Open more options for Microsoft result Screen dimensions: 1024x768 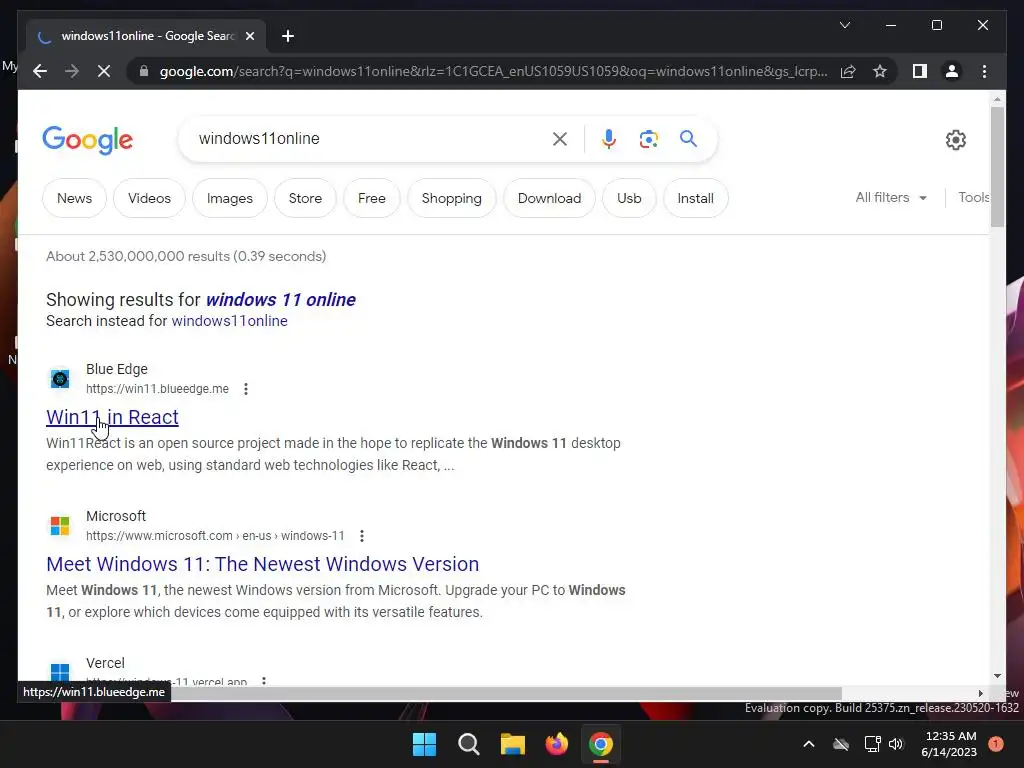click(362, 536)
